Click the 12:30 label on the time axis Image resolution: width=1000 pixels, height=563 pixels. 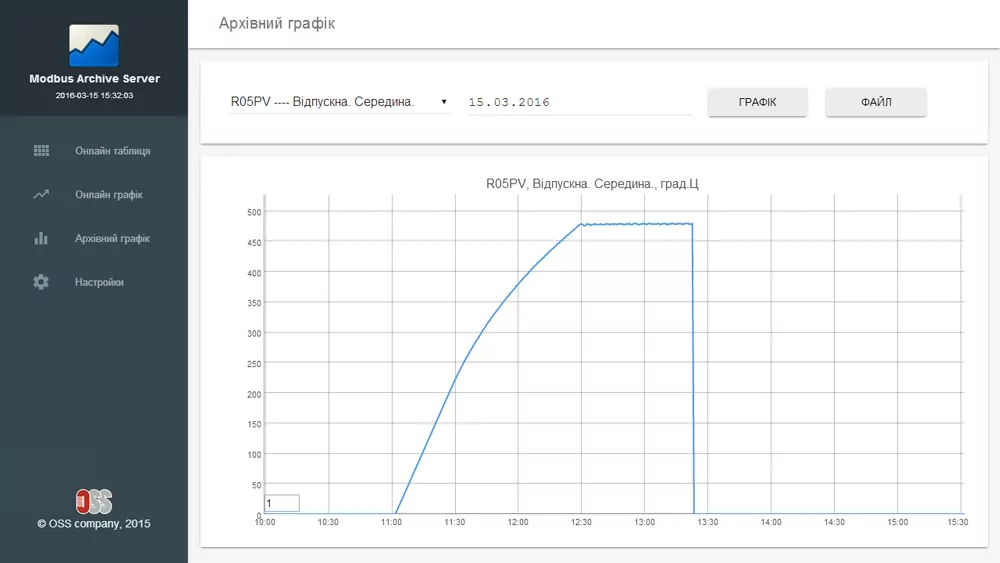point(581,522)
